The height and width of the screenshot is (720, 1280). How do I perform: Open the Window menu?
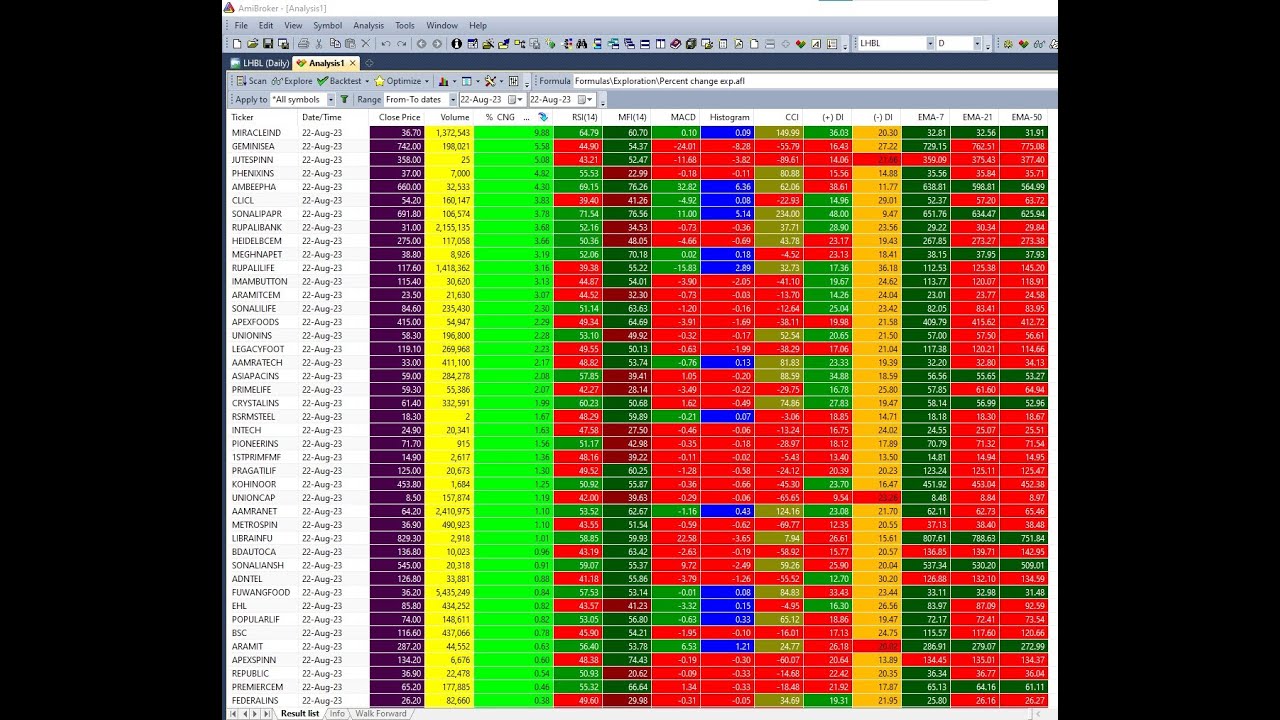[x=442, y=25]
